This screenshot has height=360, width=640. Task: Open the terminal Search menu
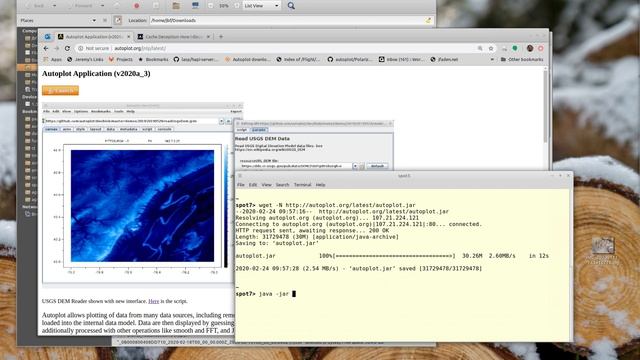click(x=282, y=185)
